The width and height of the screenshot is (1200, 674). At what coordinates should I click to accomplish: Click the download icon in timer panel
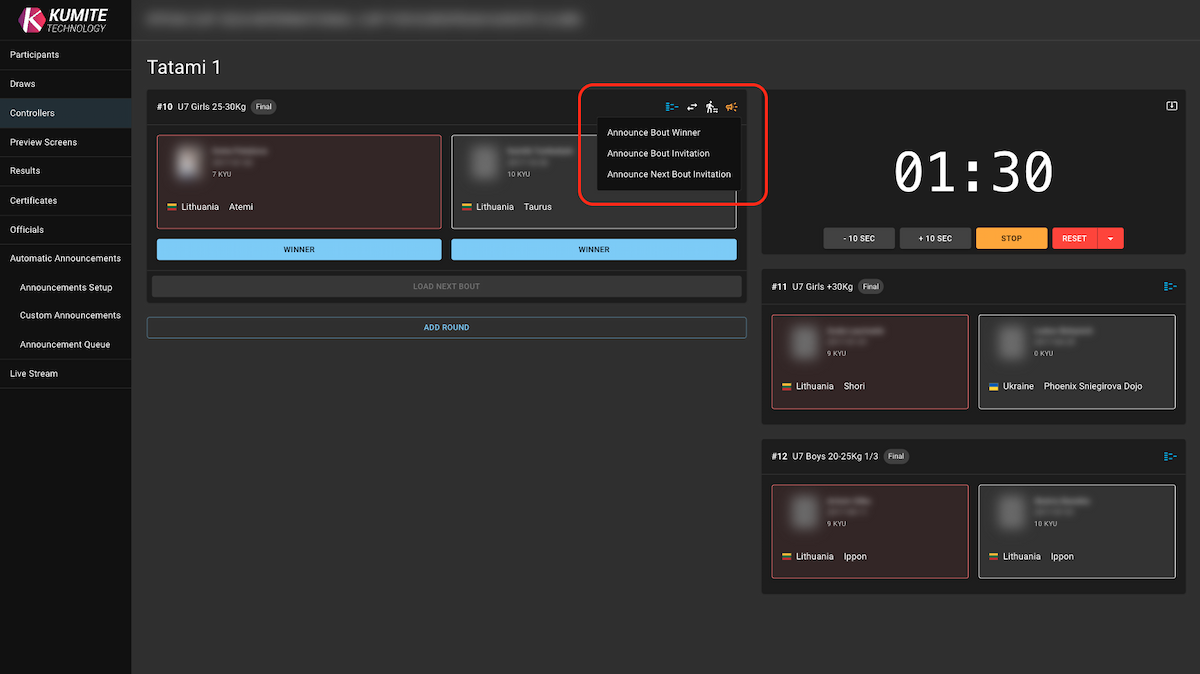coord(1171,107)
